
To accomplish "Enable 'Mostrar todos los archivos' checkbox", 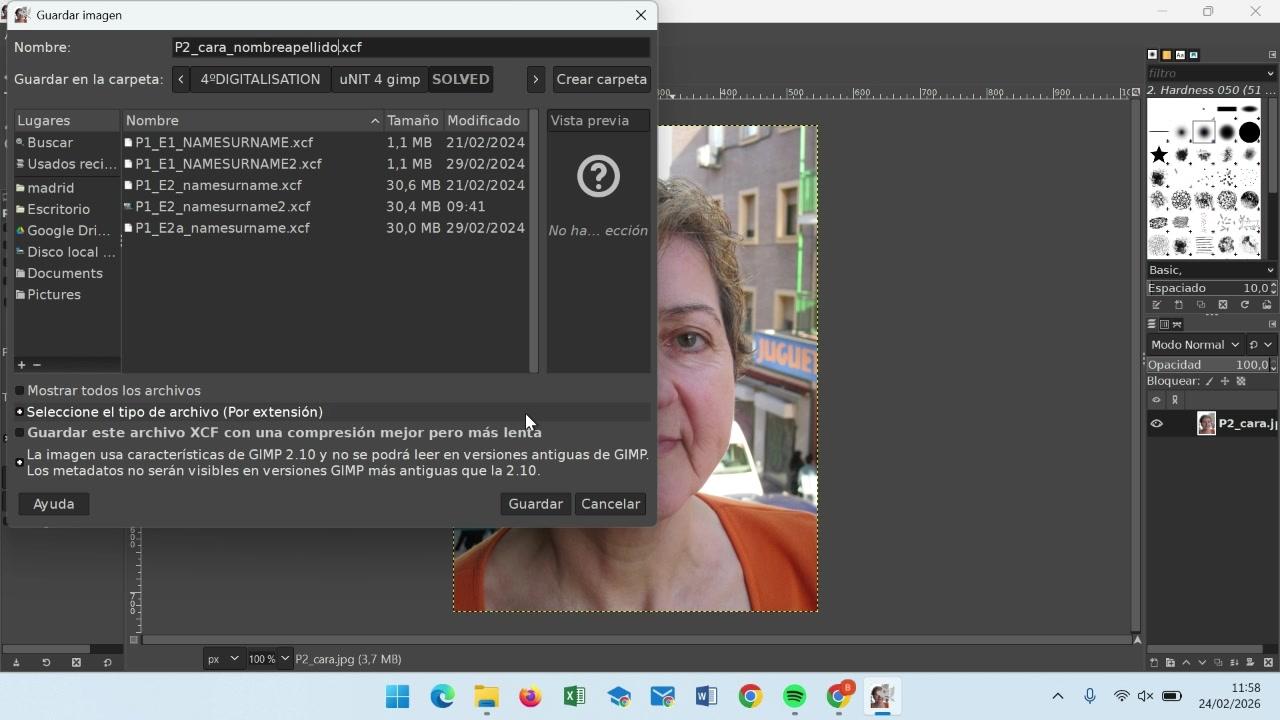I will 20,391.
